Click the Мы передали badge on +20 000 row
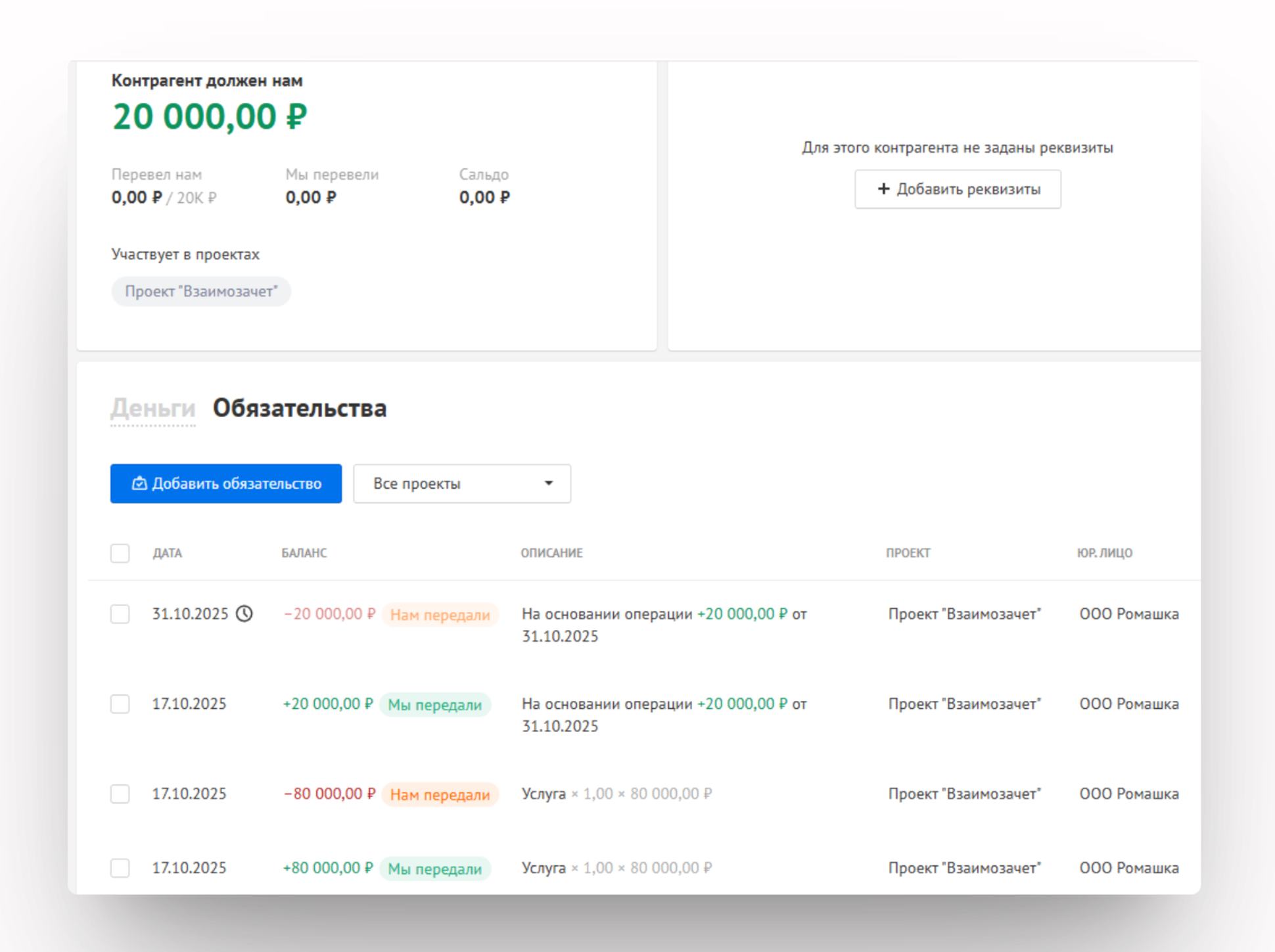This screenshot has height=952, width=1275. (x=434, y=705)
